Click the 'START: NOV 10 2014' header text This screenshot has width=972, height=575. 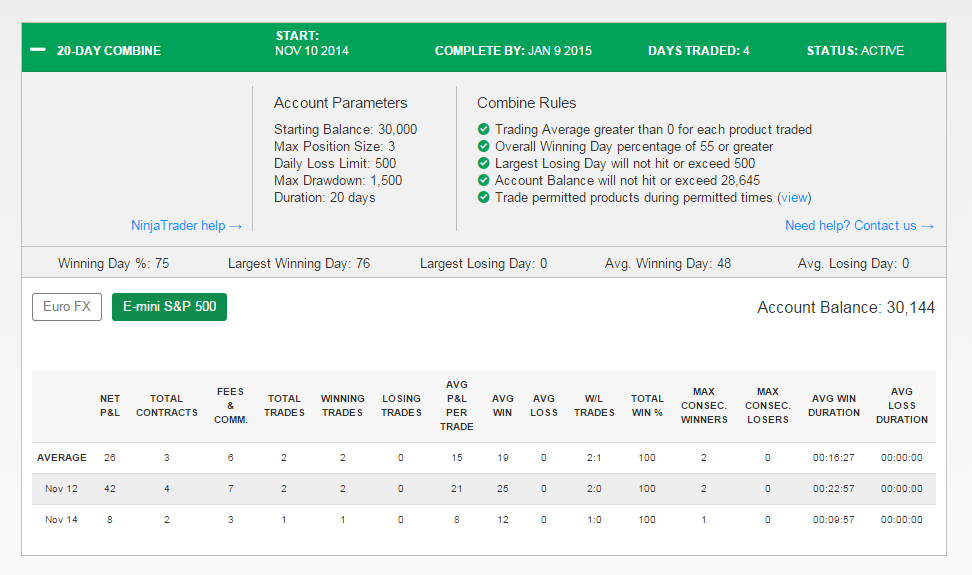[x=312, y=43]
